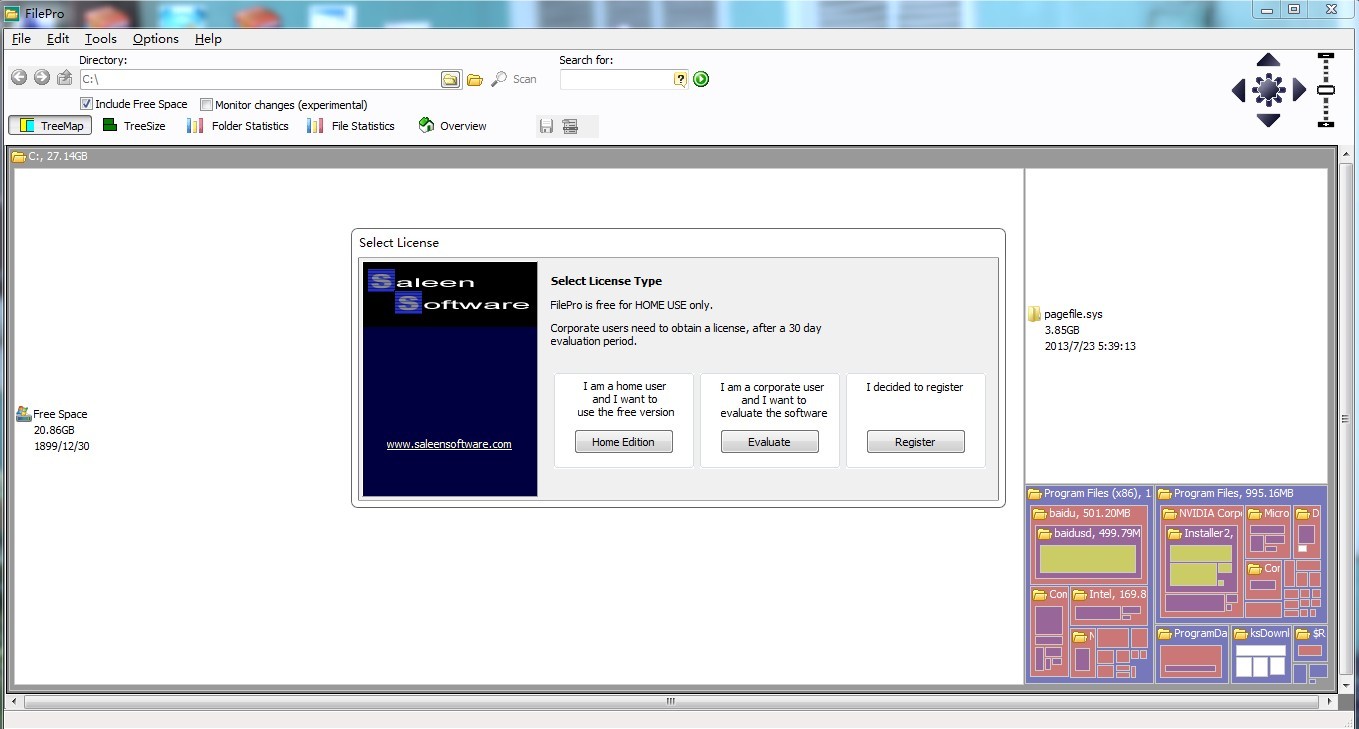Toggle Include Free Space checkbox
The height and width of the screenshot is (729, 1359).
click(87, 104)
